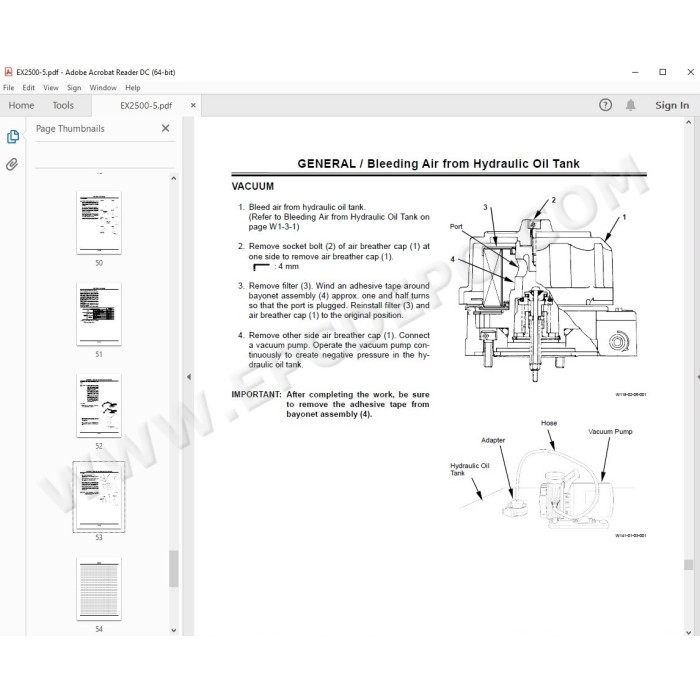The height and width of the screenshot is (700, 700).
Task: Select the EX2500-5.pdf document tab
Action: click(146, 106)
